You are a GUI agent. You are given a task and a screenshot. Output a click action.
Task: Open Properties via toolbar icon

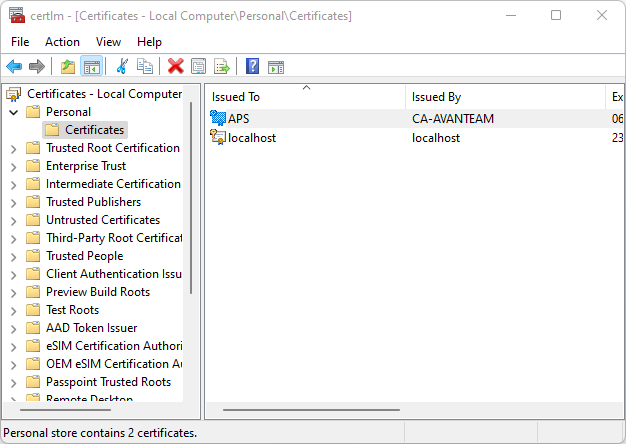pos(198,67)
